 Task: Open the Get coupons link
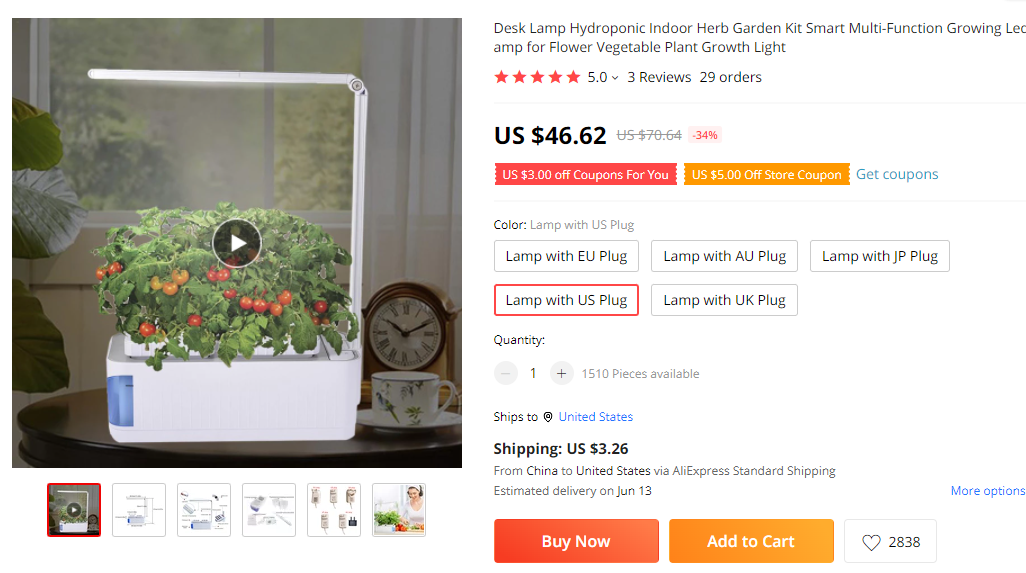[897, 174]
